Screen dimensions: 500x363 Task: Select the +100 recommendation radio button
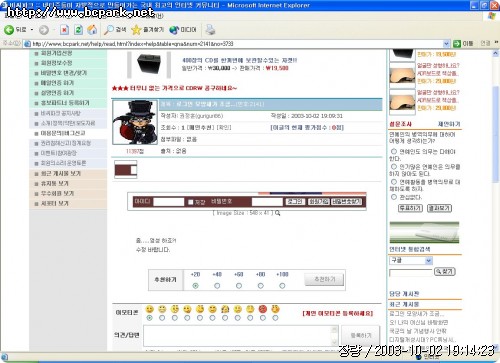point(282,286)
